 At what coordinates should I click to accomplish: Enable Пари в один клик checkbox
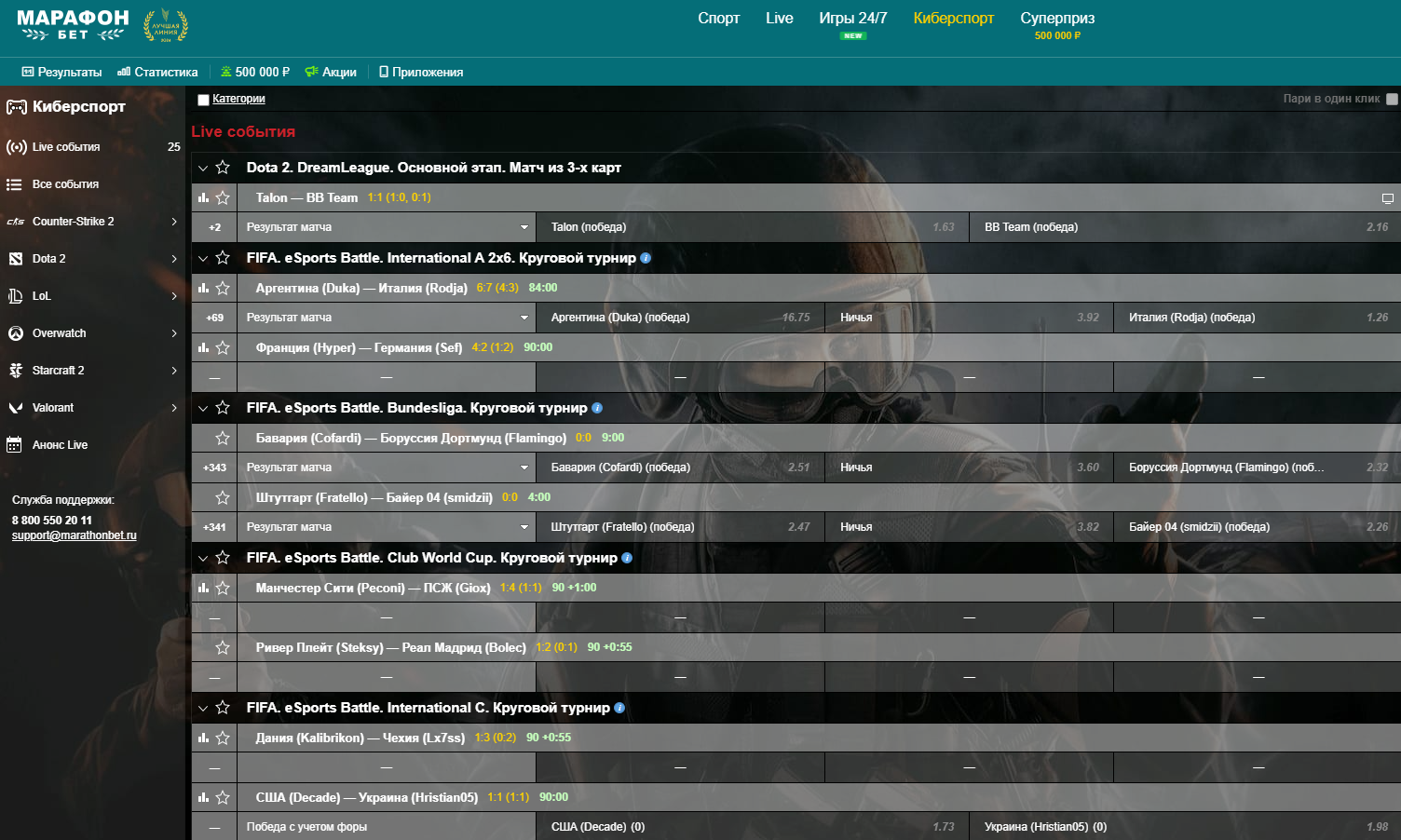pyautogui.click(x=1392, y=99)
